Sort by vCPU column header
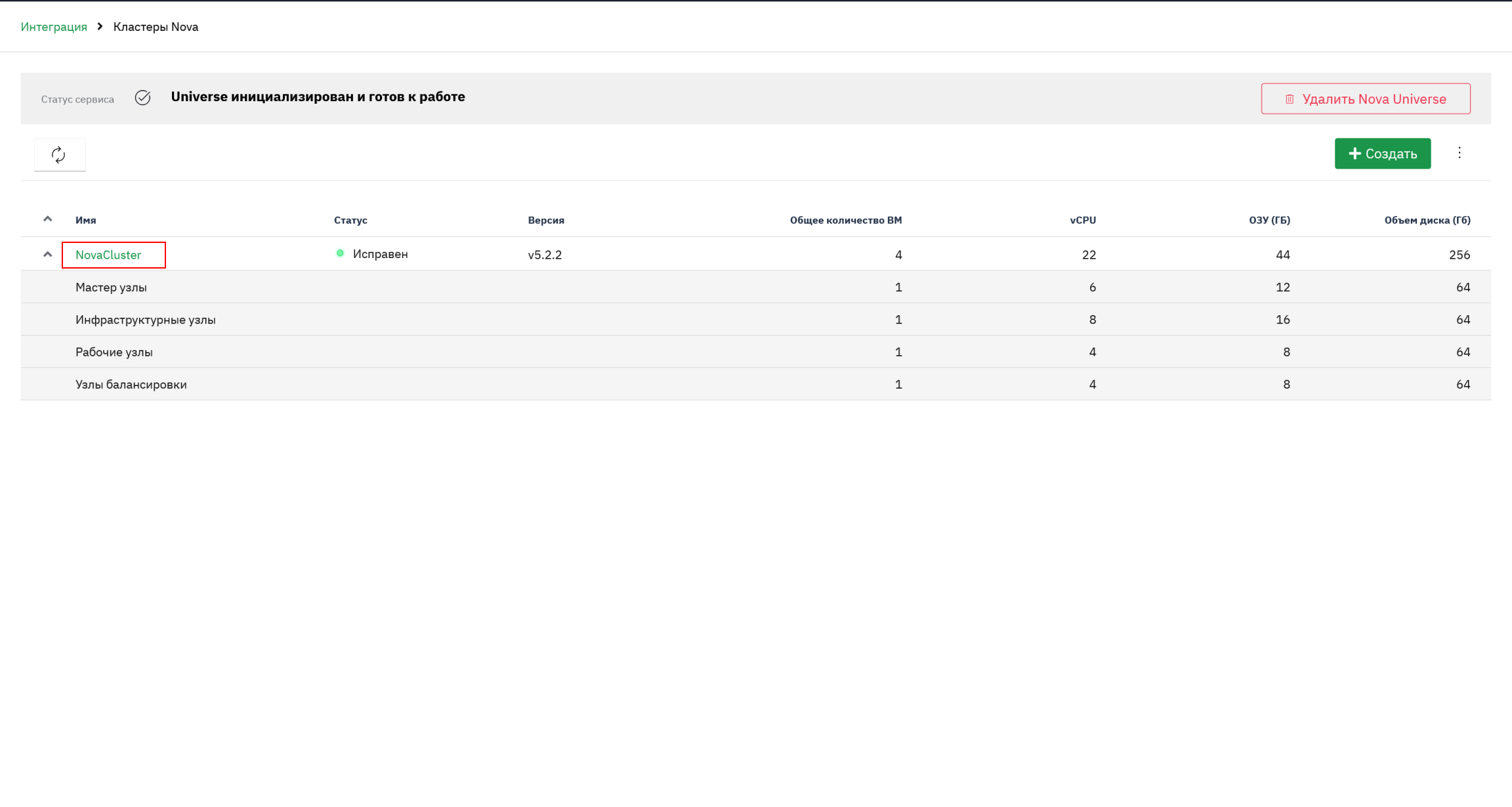Screen dimensions: 1512x807 [x=1083, y=221]
